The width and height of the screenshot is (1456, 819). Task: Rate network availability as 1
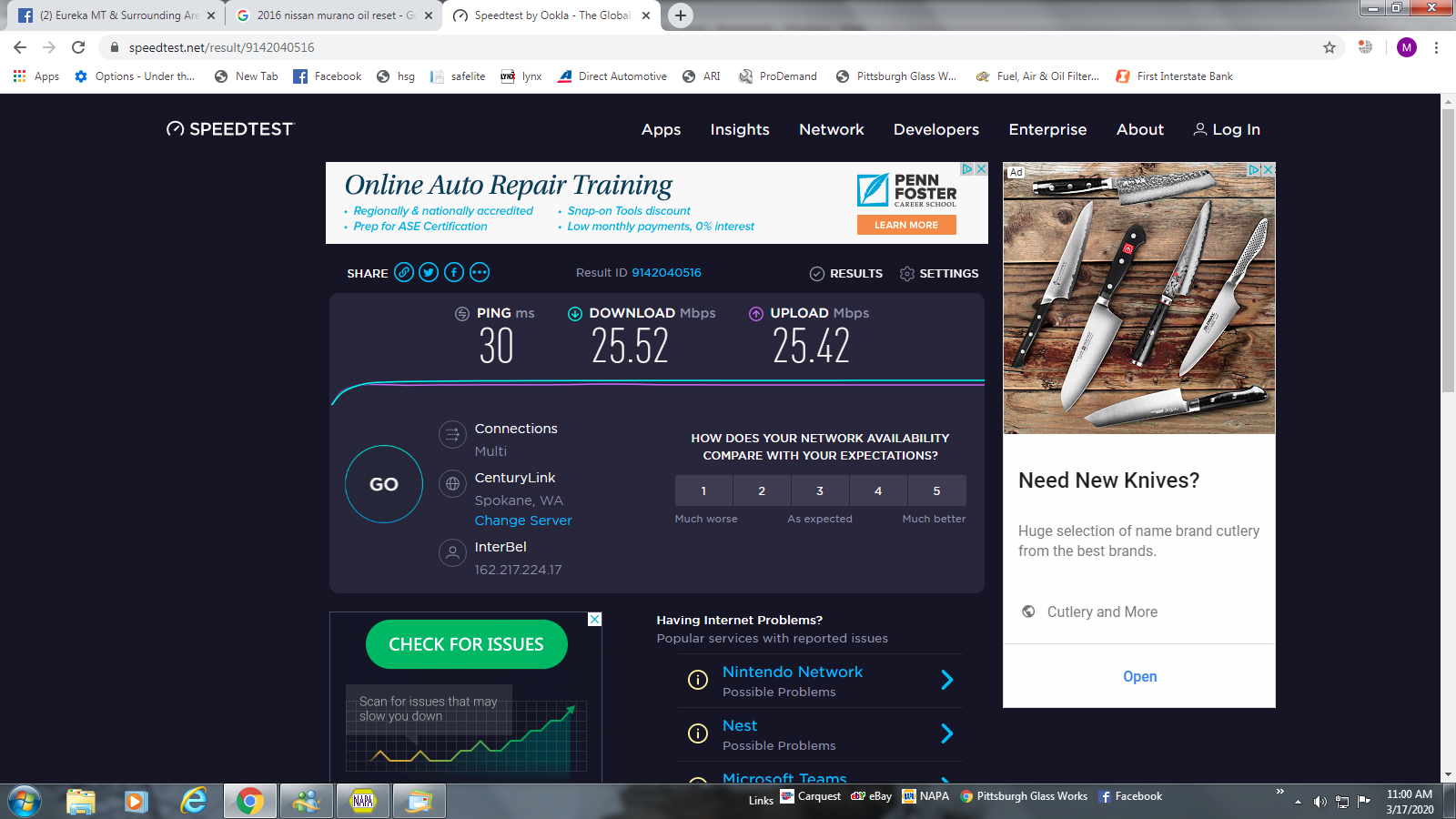703,490
